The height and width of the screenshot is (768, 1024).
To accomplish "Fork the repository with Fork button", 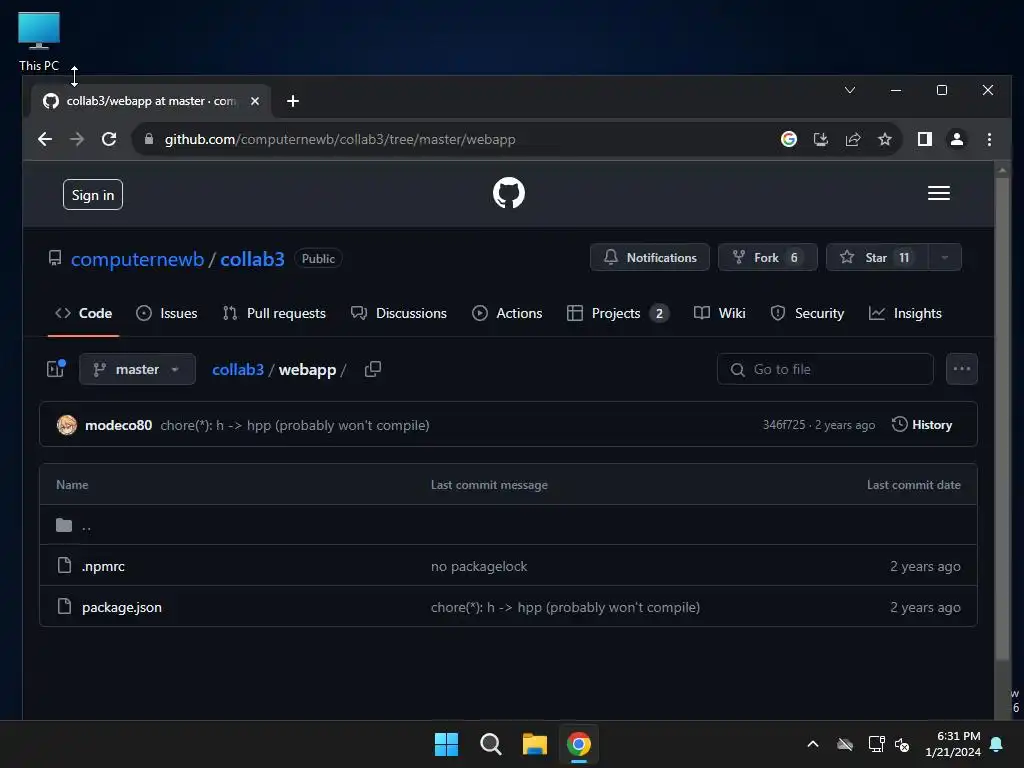I will [x=768, y=257].
